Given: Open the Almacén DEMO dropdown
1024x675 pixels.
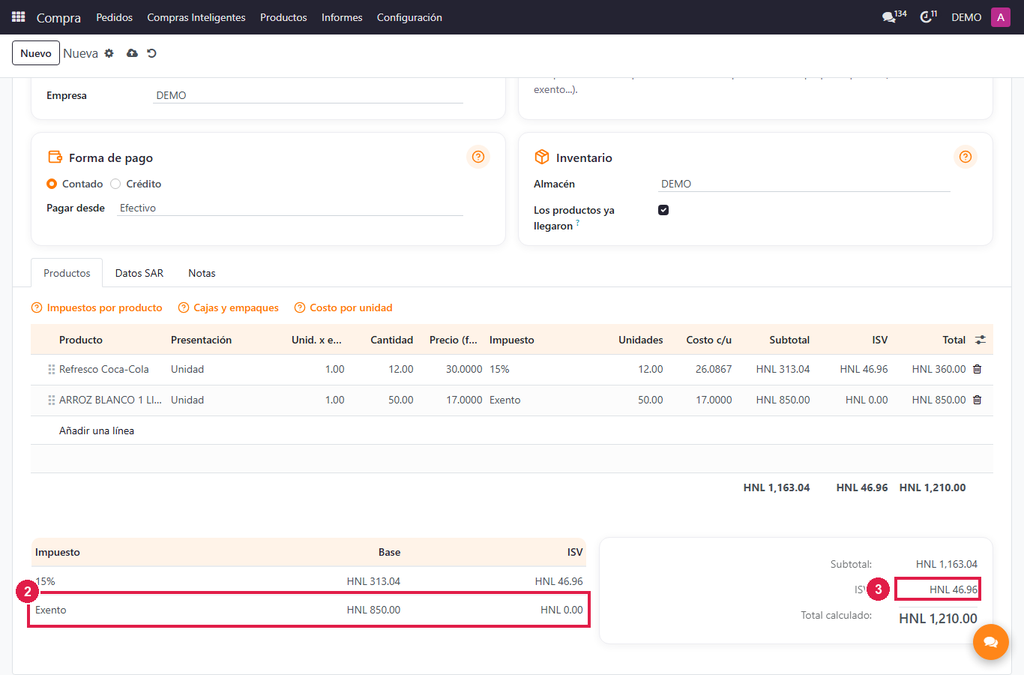Looking at the screenshot, I should (x=804, y=184).
